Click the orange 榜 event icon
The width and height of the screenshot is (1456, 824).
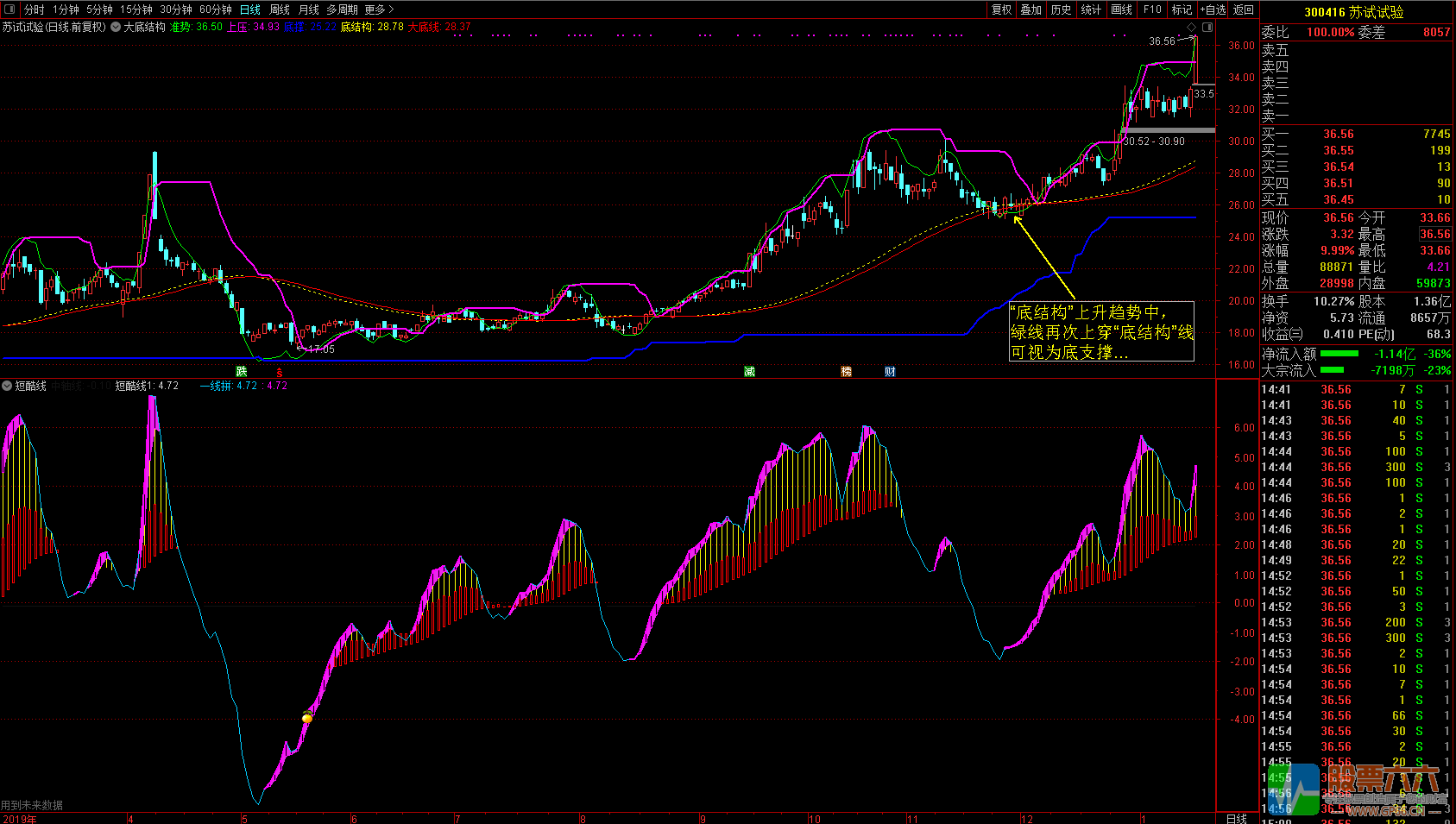(x=846, y=372)
